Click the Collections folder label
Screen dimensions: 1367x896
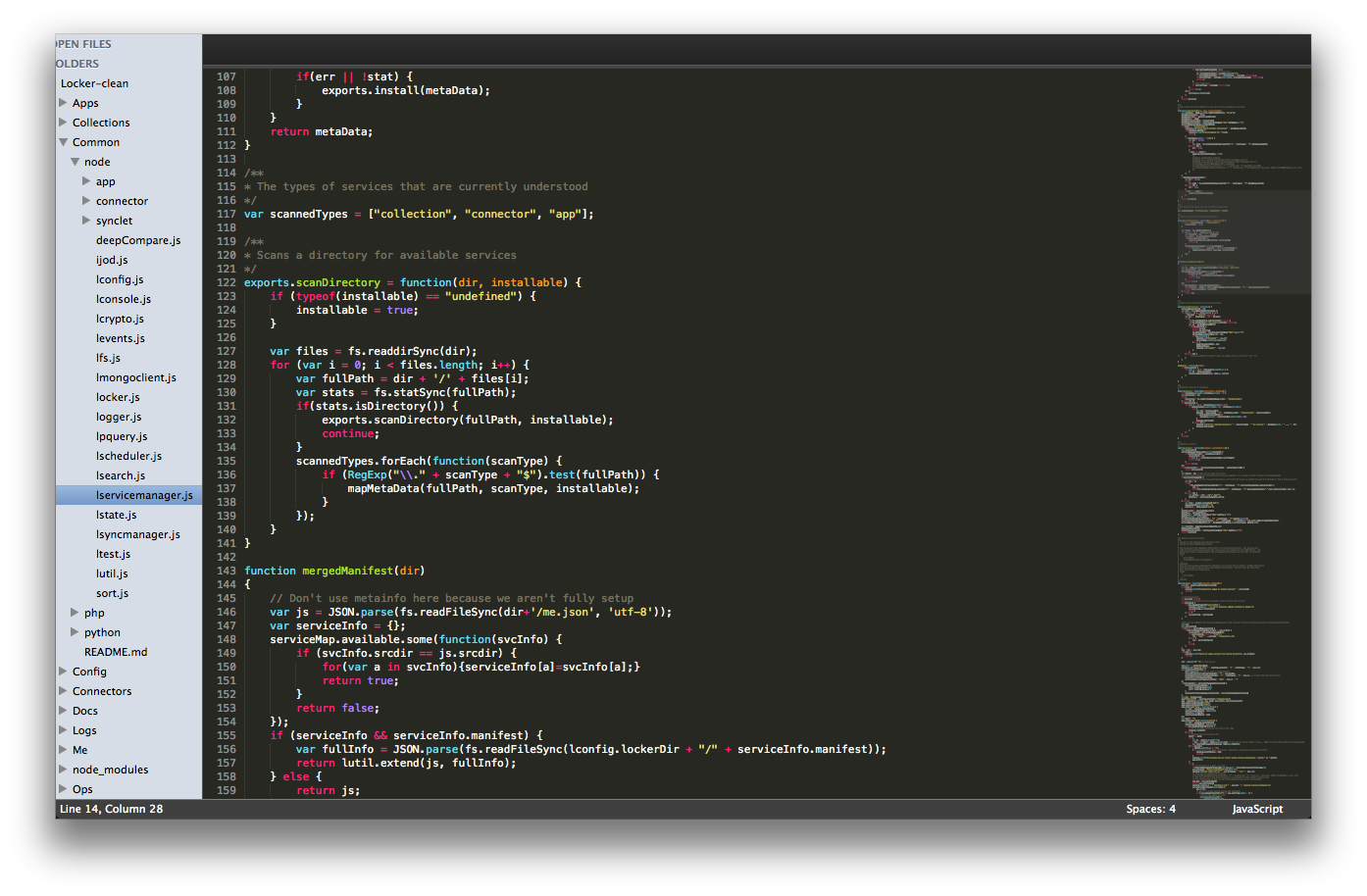(101, 123)
